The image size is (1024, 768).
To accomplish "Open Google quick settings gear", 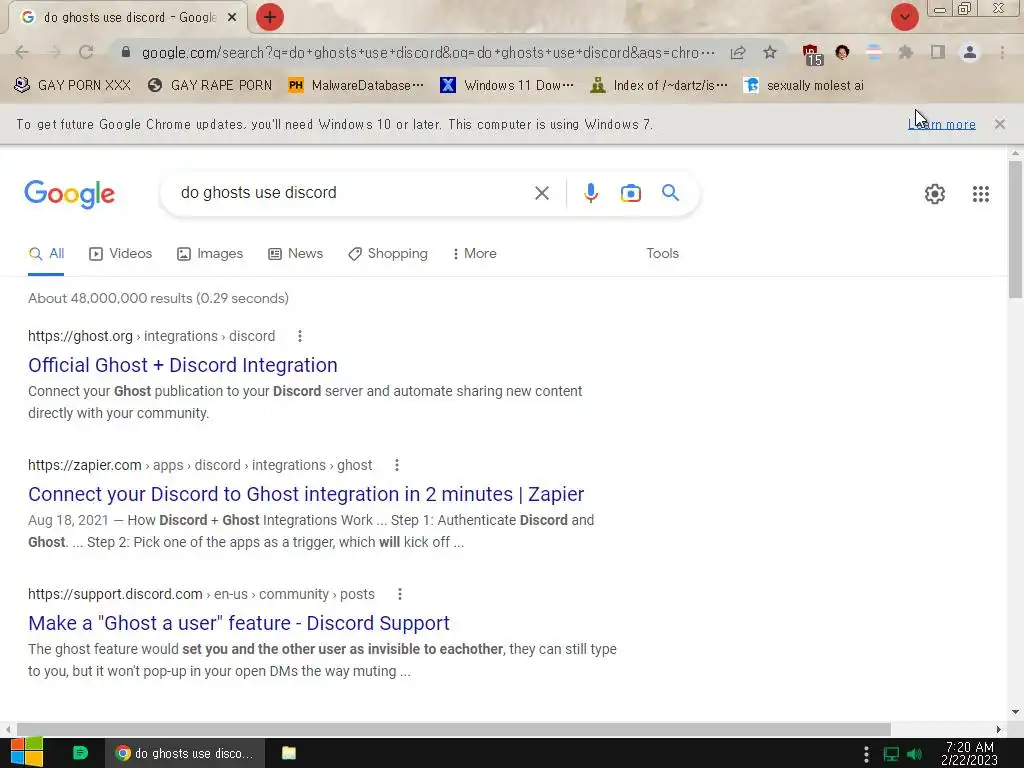I will pos(935,194).
